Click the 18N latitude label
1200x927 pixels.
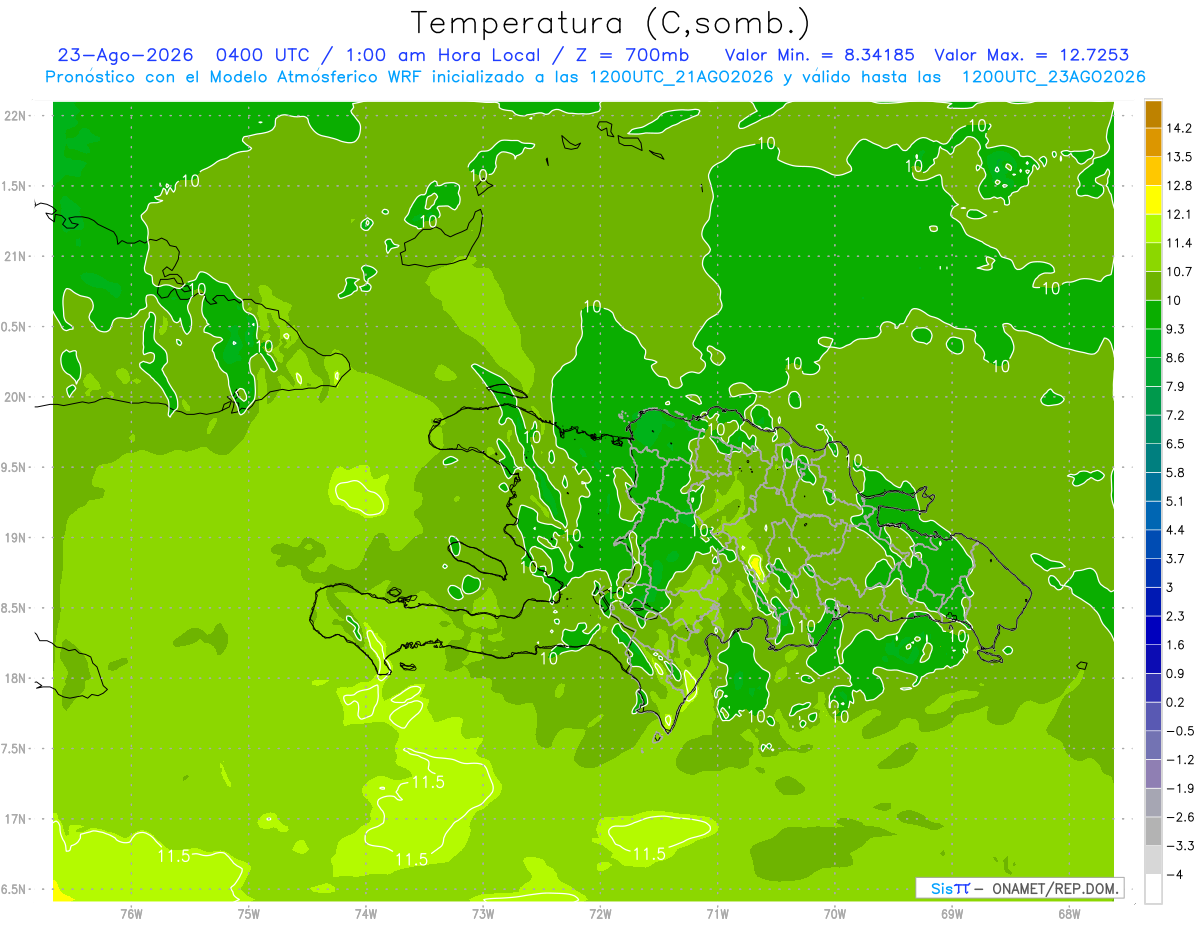click(x=17, y=679)
